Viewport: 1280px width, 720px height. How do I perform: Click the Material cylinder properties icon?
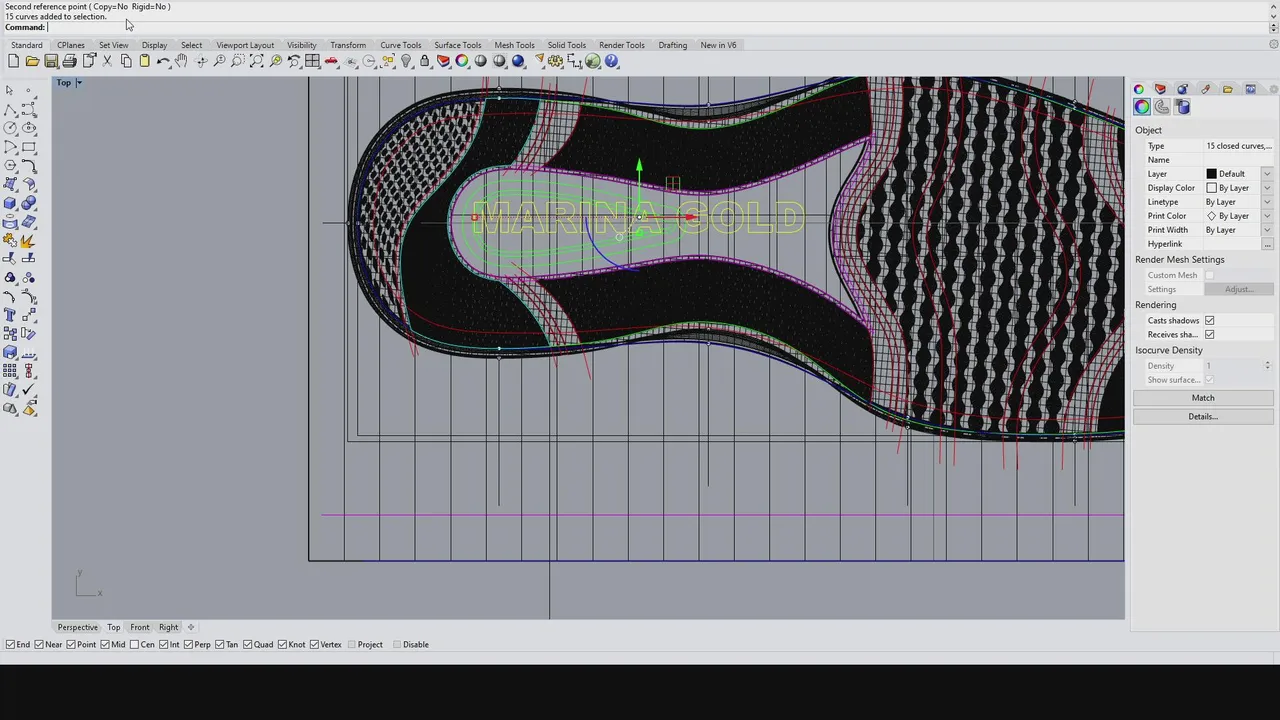(1183, 107)
